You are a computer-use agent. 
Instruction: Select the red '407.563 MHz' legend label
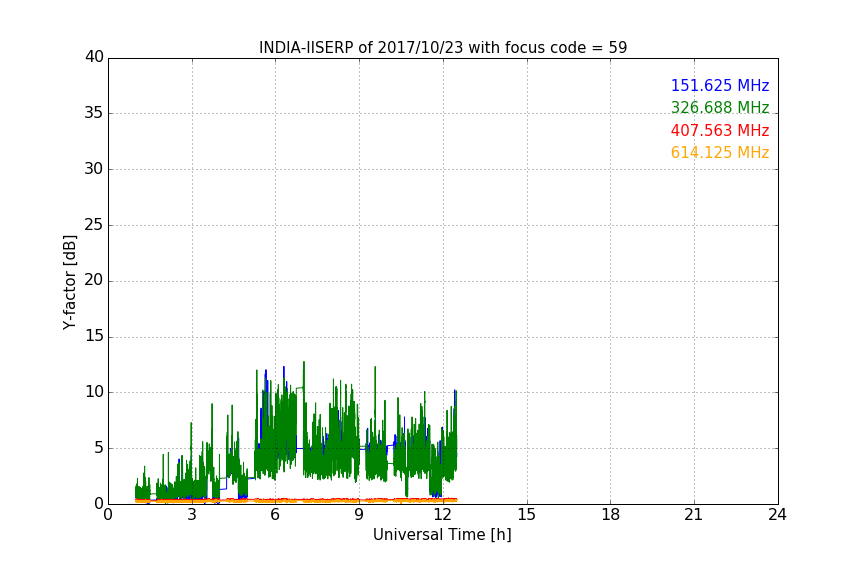[x=720, y=131]
